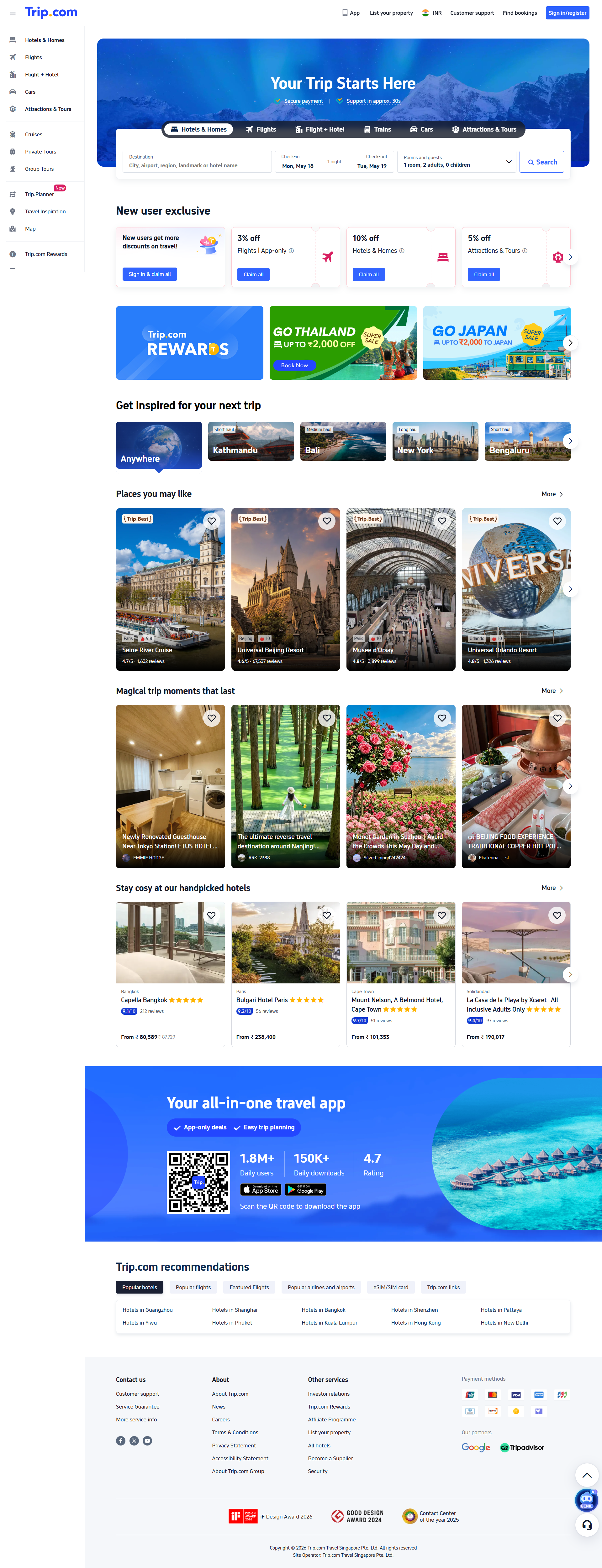Open the Hotels in Bangkok link

[x=324, y=1310]
